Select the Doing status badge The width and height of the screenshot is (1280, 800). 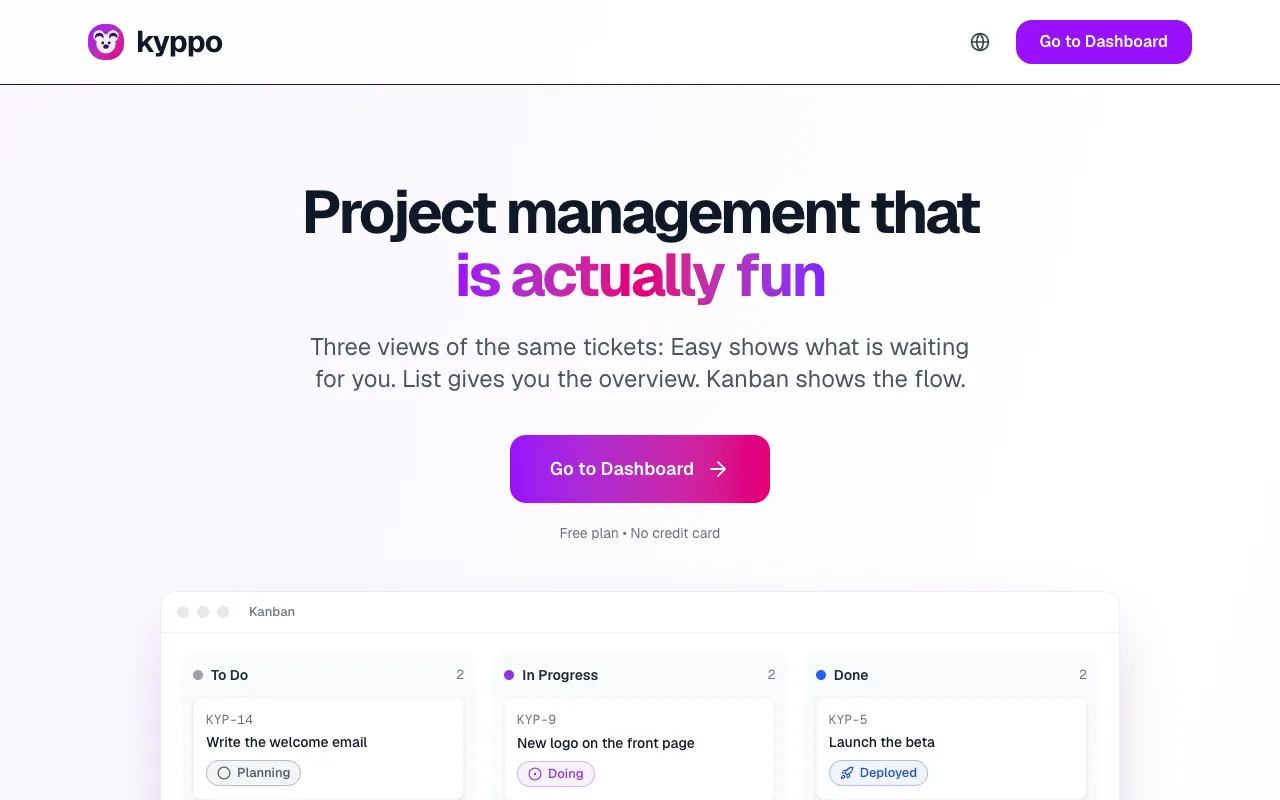click(x=556, y=774)
